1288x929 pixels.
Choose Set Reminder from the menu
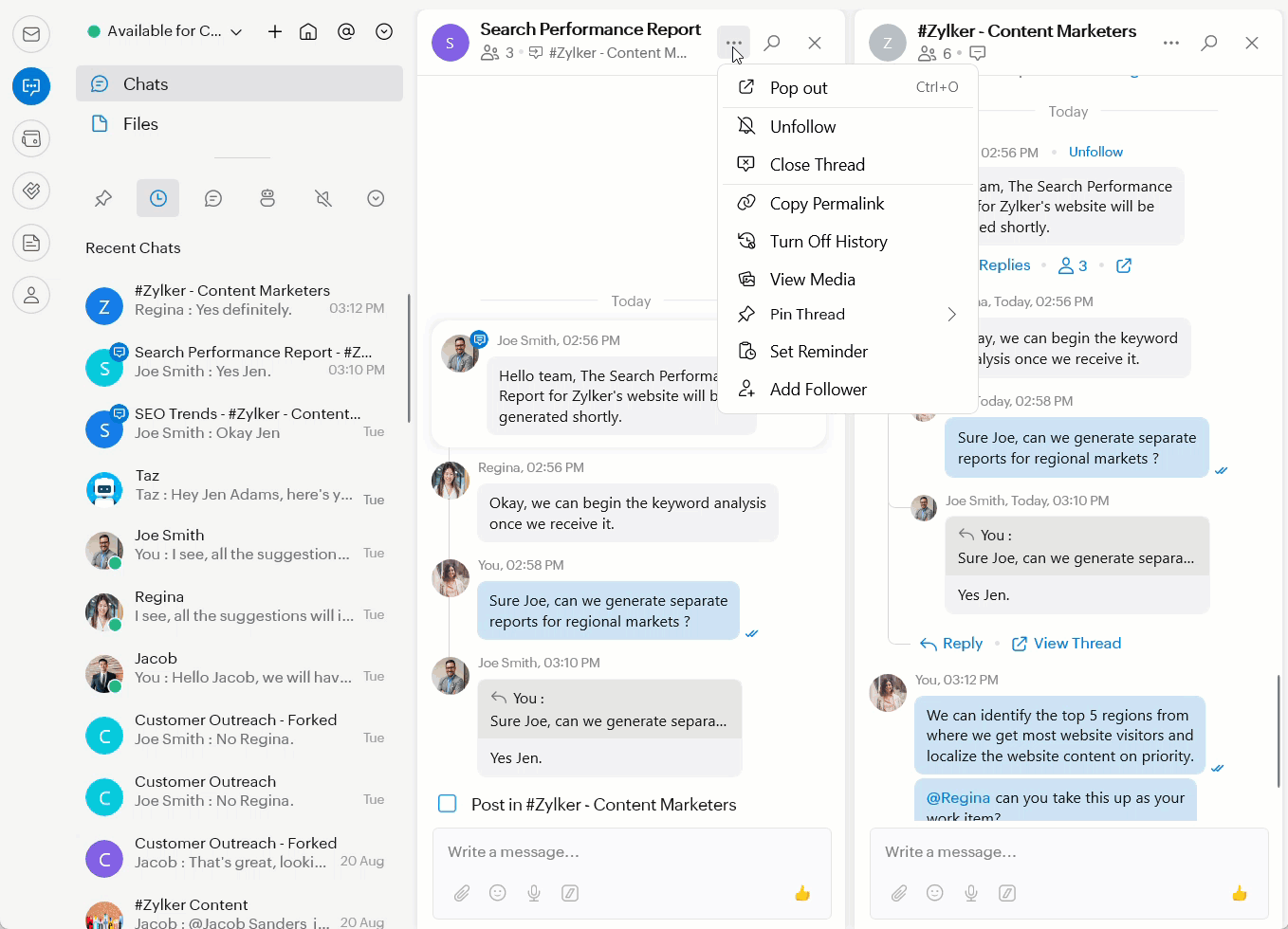(x=848, y=351)
